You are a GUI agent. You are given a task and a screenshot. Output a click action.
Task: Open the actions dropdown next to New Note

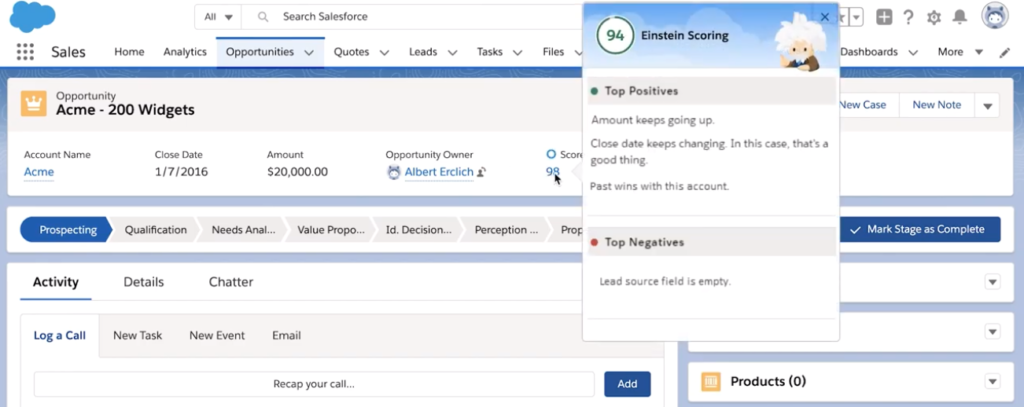click(x=988, y=106)
